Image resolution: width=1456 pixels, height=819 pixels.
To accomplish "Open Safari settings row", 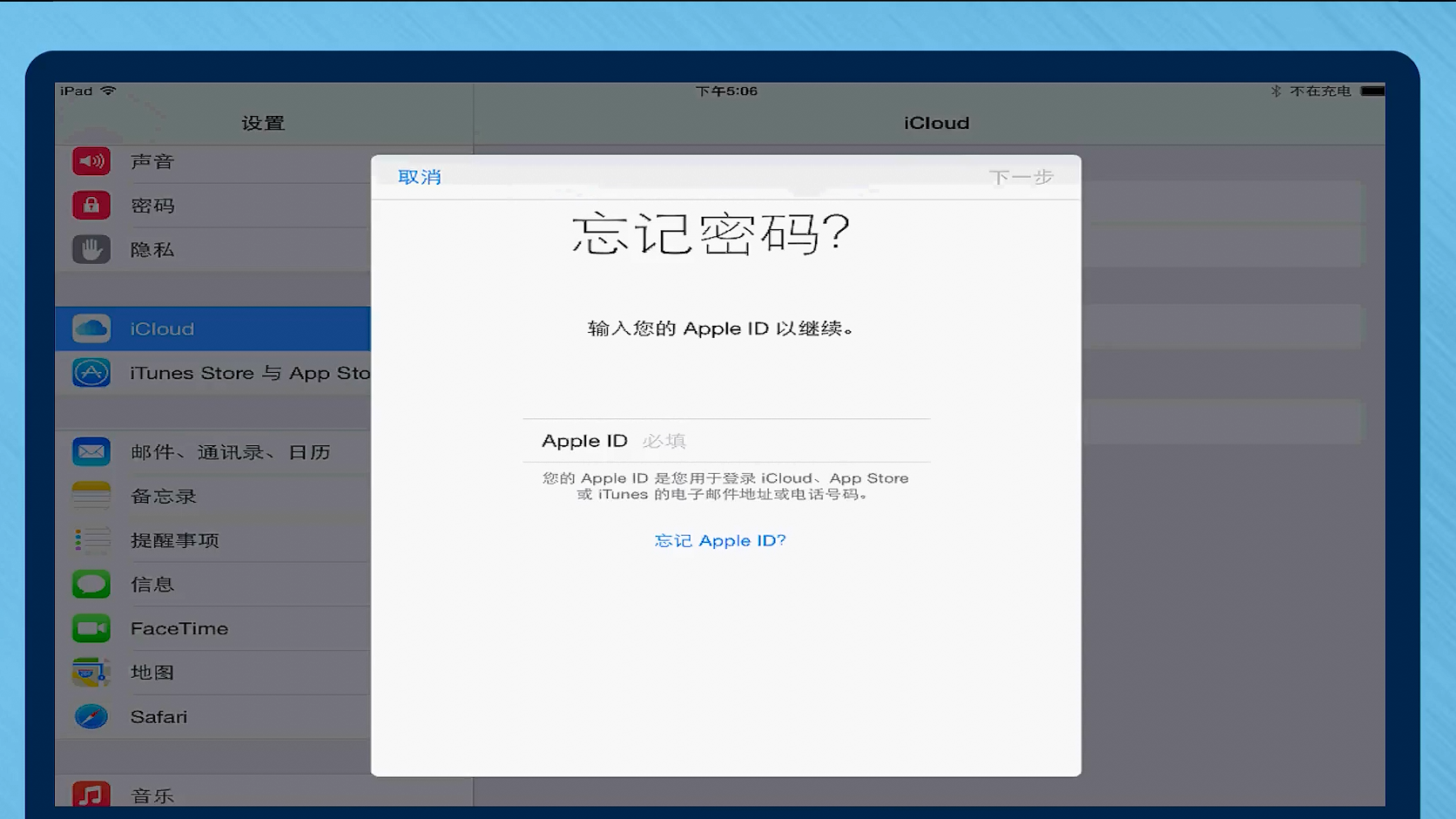I will 213,716.
